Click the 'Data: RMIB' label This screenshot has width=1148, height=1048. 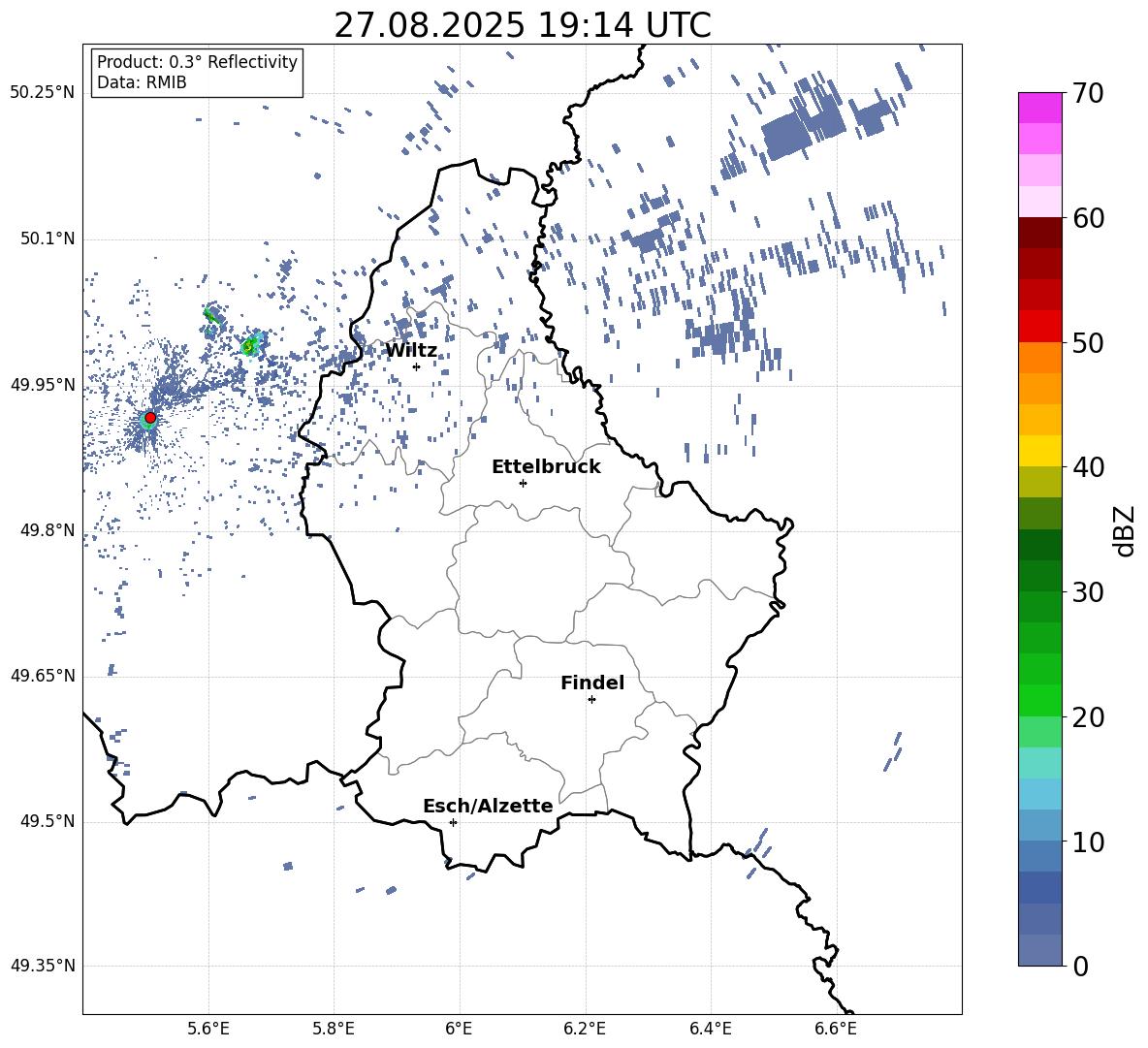pos(142,82)
